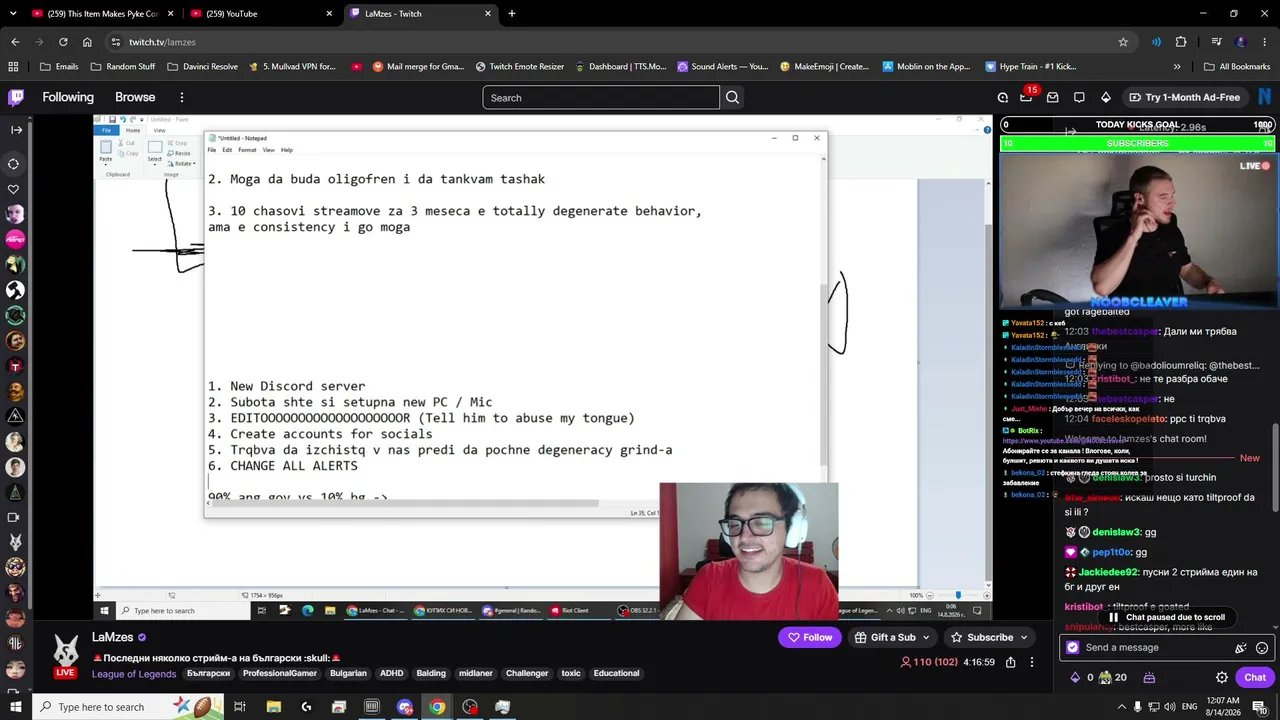The height and width of the screenshot is (720, 1280).
Task: Click the LaMzes channel name
Action: pyautogui.click(x=112, y=637)
